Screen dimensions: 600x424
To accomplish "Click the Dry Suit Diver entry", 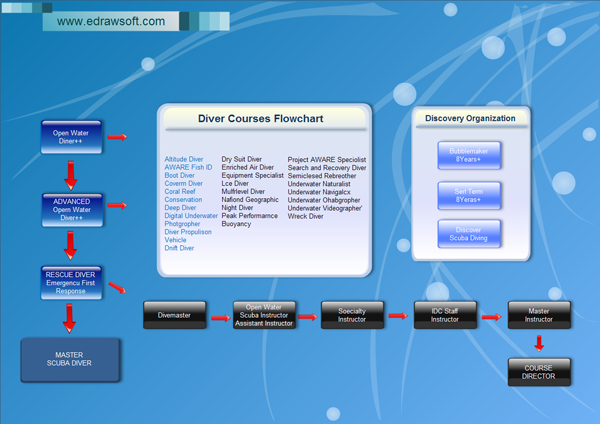I will click(241, 159).
